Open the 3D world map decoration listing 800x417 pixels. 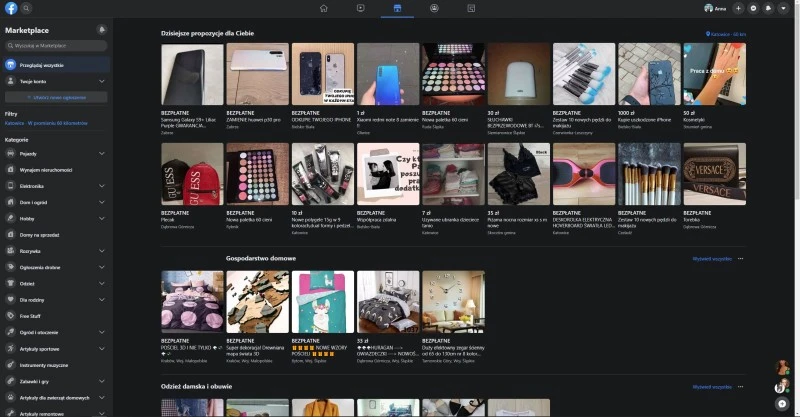(258, 302)
